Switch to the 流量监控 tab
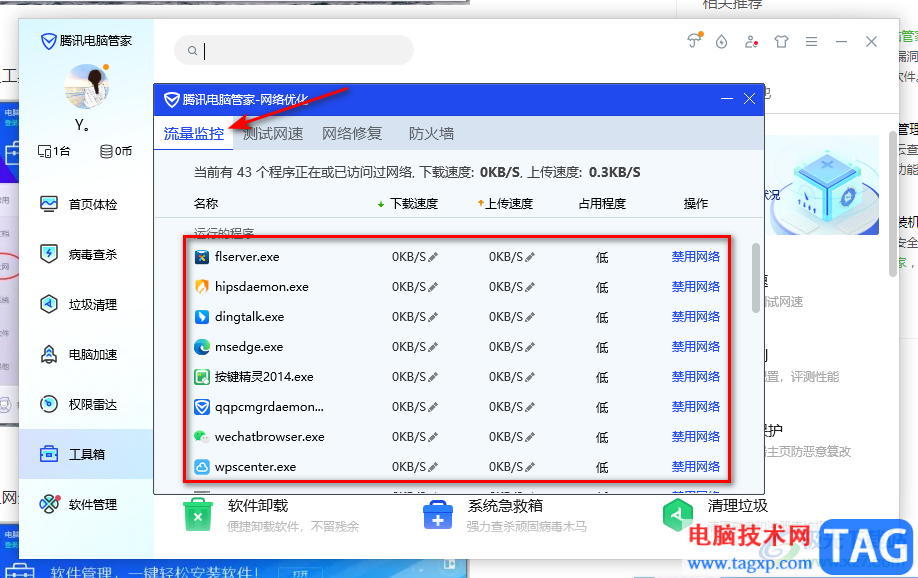 click(194, 134)
